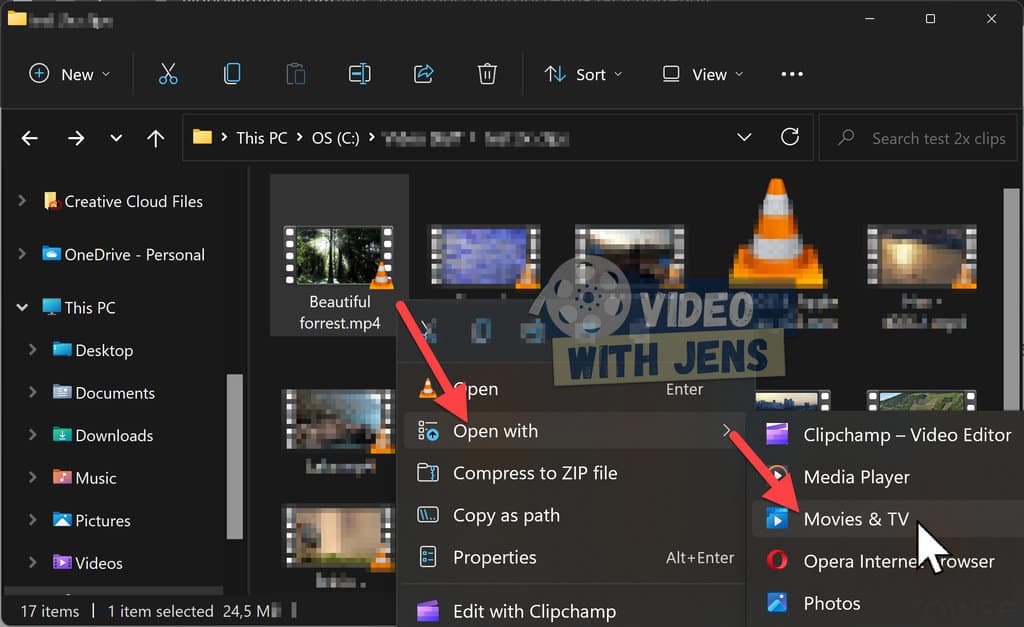The width and height of the screenshot is (1024, 627).
Task: Expand the Desktop tree chevron
Action: pyautogui.click(x=32, y=349)
